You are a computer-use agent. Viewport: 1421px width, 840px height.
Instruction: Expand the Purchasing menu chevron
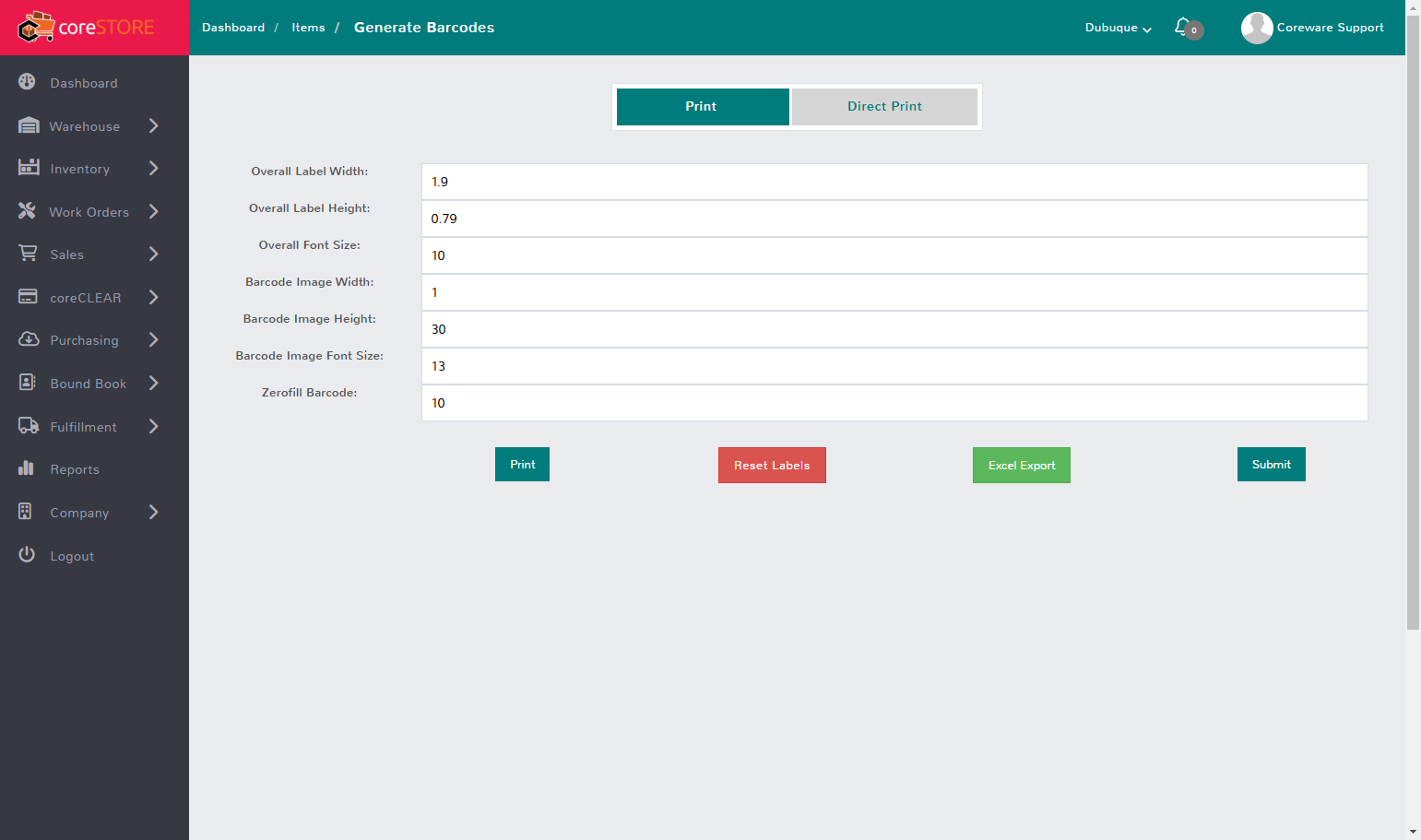154,339
